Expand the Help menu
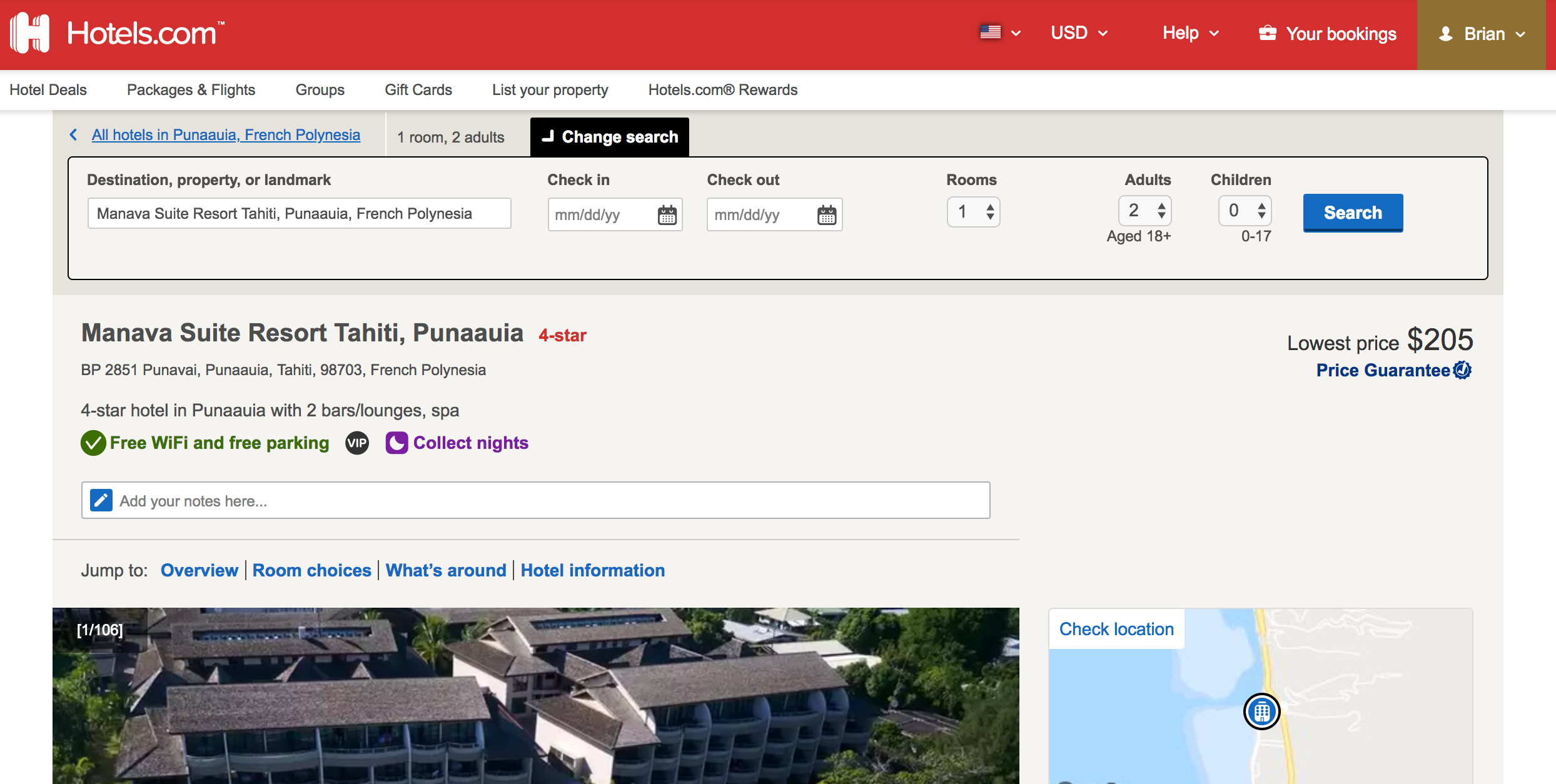Image resolution: width=1556 pixels, height=784 pixels. 1191,33
